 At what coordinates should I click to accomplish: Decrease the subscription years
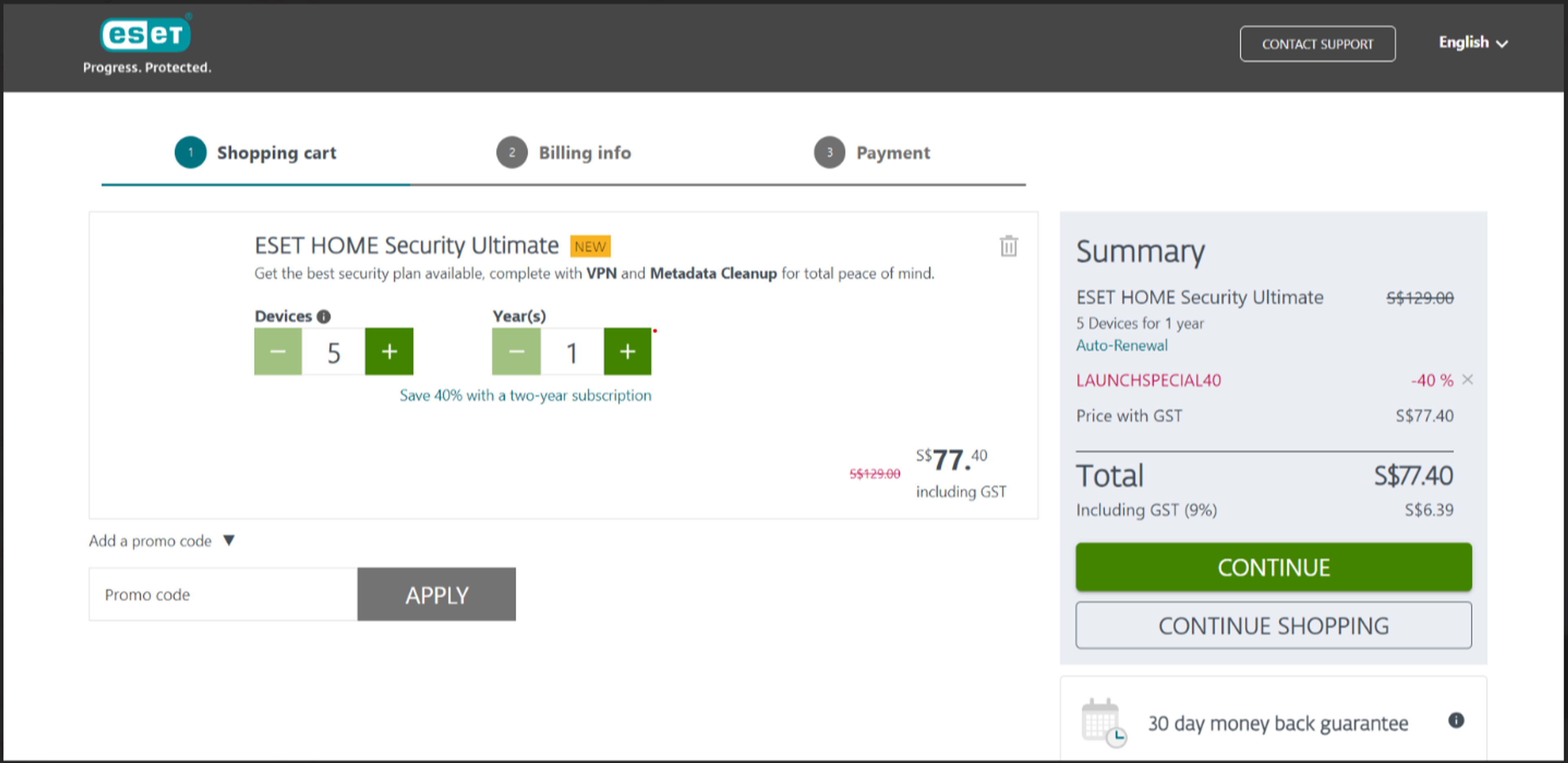coord(516,351)
